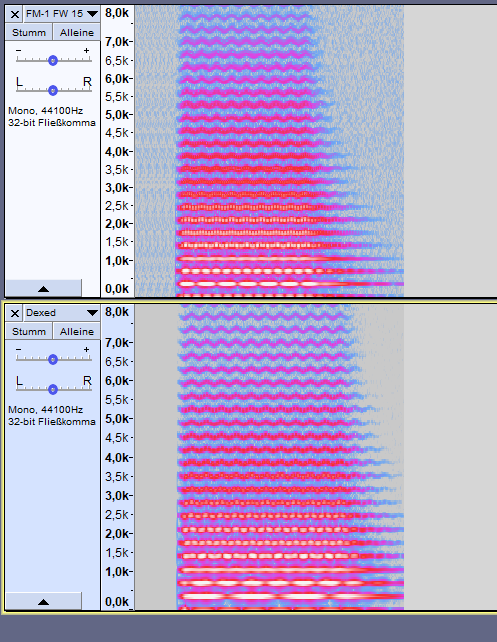The image size is (497, 642).
Task: Mute Dexed track with Stumm button
Action: click(x=29, y=331)
